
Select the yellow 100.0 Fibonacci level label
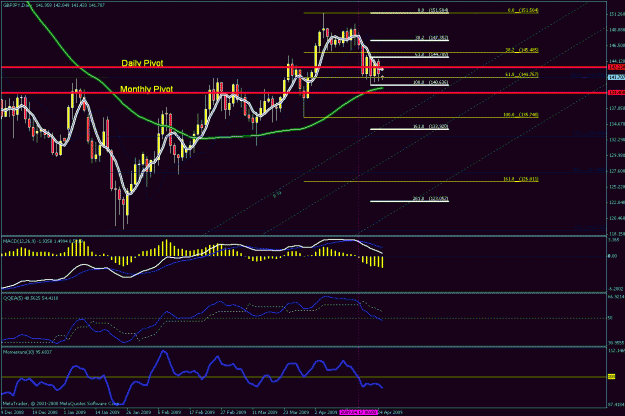pyautogui.click(x=521, y=115)
